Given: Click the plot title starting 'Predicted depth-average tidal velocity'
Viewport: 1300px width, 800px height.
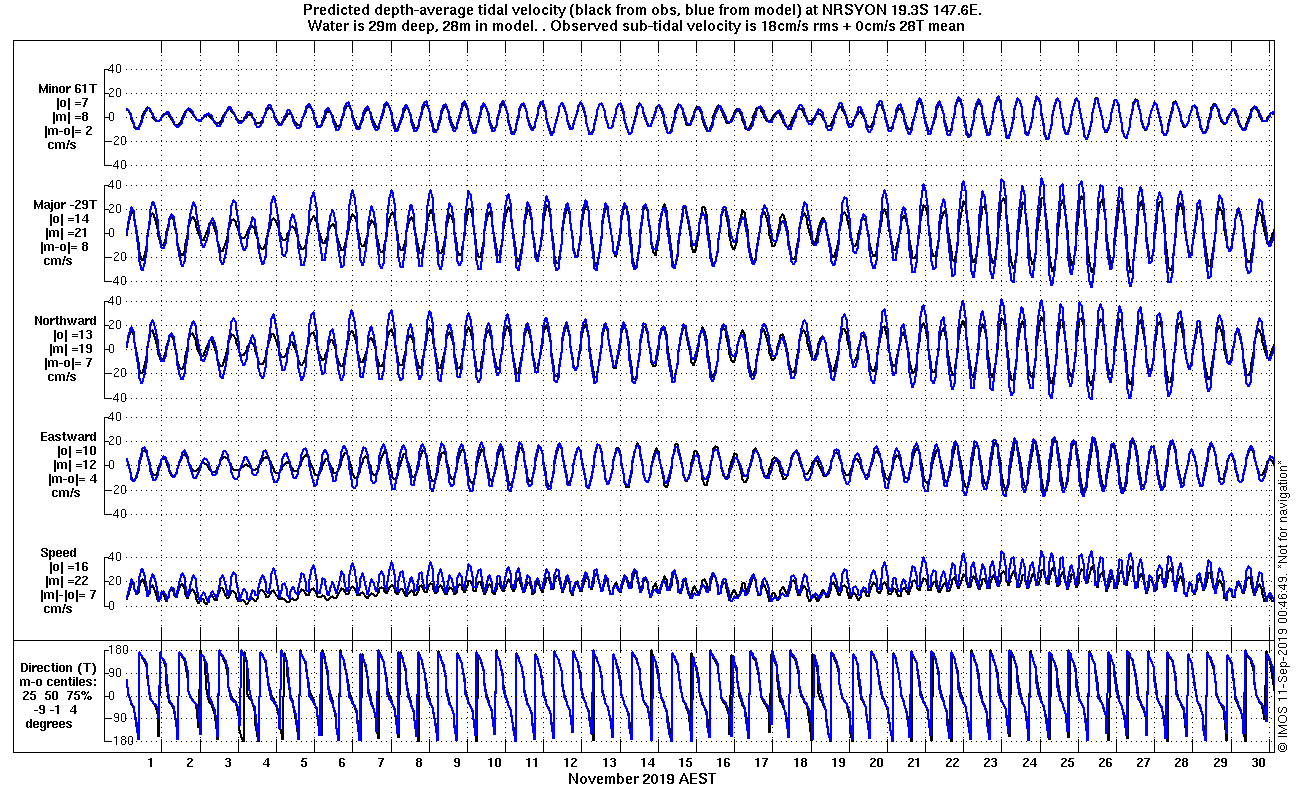Looking at the screenshot, I should [643, 10].
